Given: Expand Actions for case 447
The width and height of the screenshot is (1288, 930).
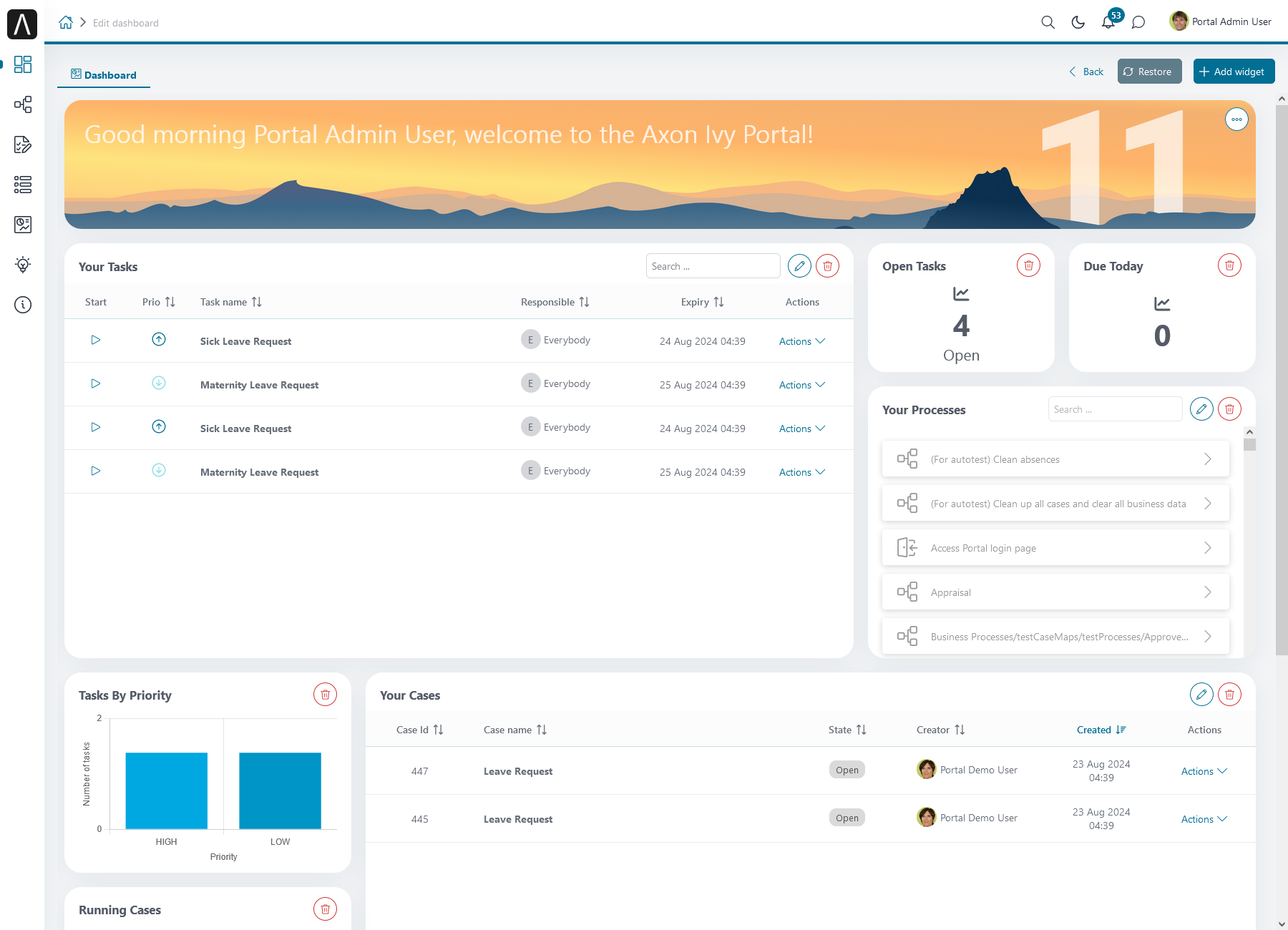Looking at the screenshot, I should click(x=1204, y=771).
